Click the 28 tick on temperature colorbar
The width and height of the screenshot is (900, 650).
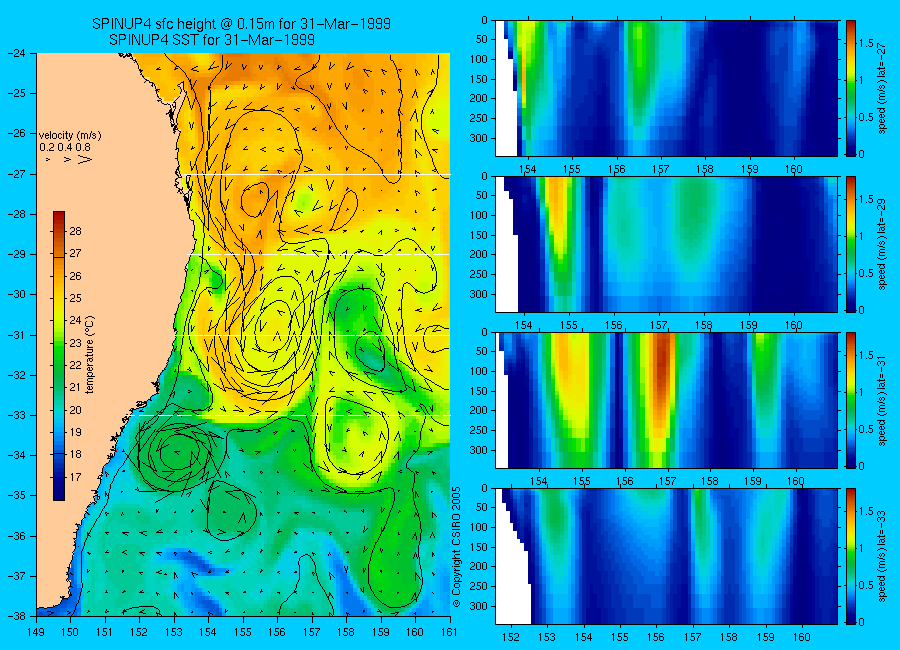point(76,231)
